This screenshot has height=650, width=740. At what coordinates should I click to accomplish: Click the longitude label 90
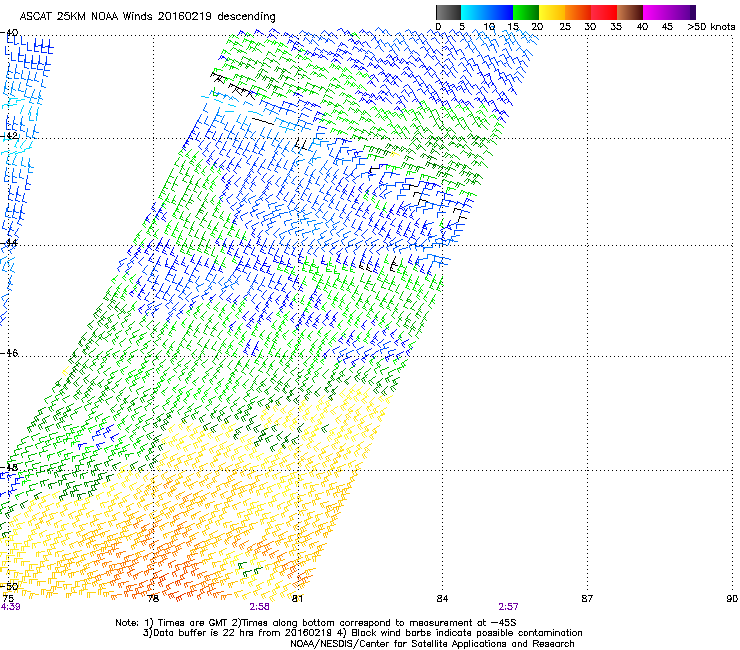click(732, 599)
